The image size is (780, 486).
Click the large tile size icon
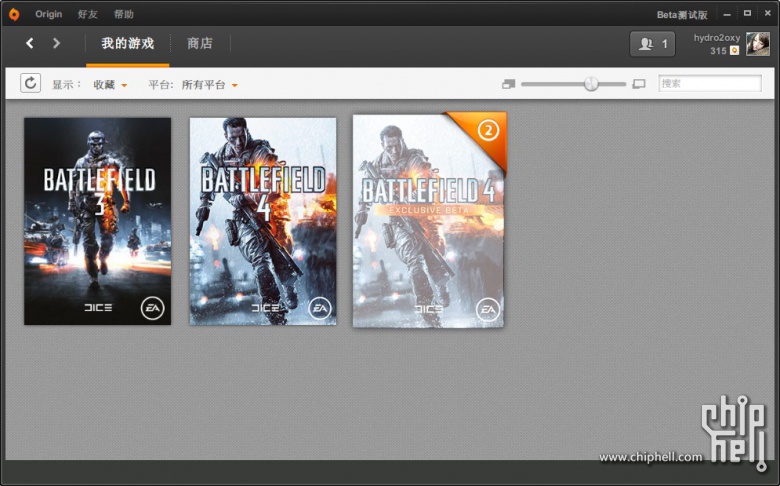tap(639, 84)
